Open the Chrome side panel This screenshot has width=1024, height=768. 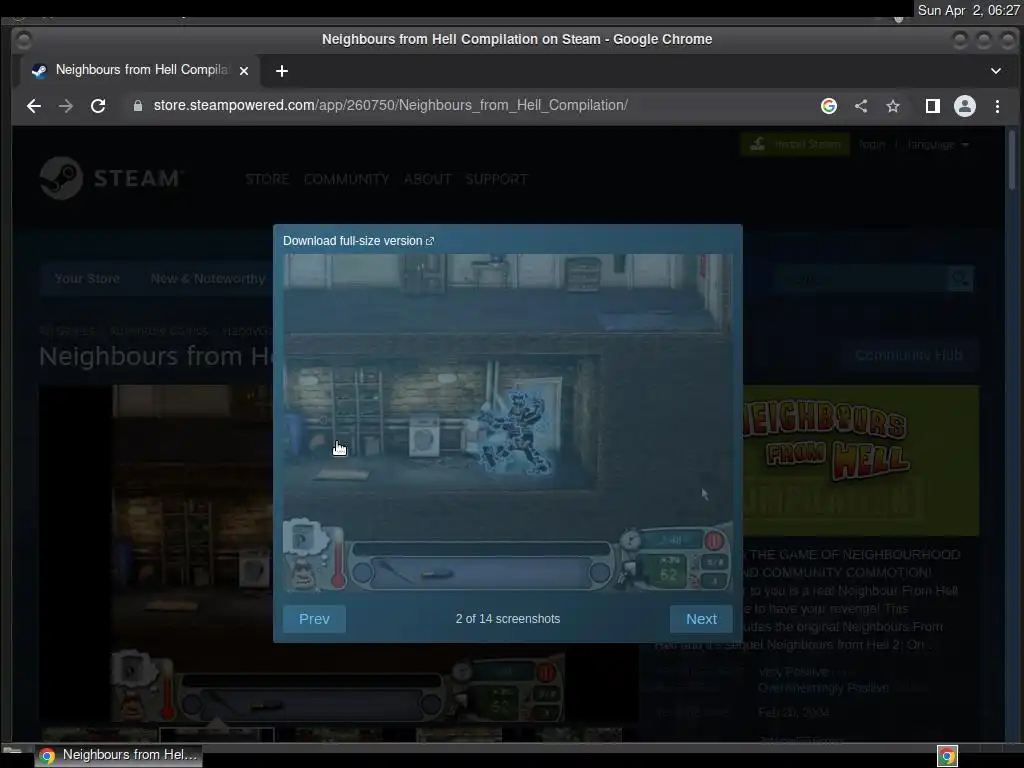(x=933, y=106)
